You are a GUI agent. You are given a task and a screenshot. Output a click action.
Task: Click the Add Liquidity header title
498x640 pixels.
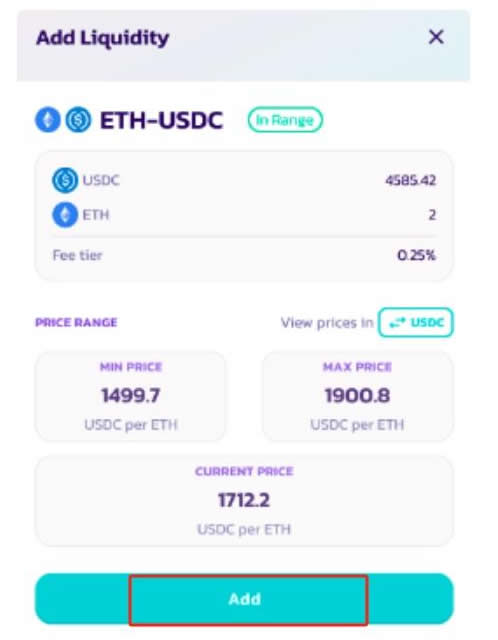coord(102,38)
